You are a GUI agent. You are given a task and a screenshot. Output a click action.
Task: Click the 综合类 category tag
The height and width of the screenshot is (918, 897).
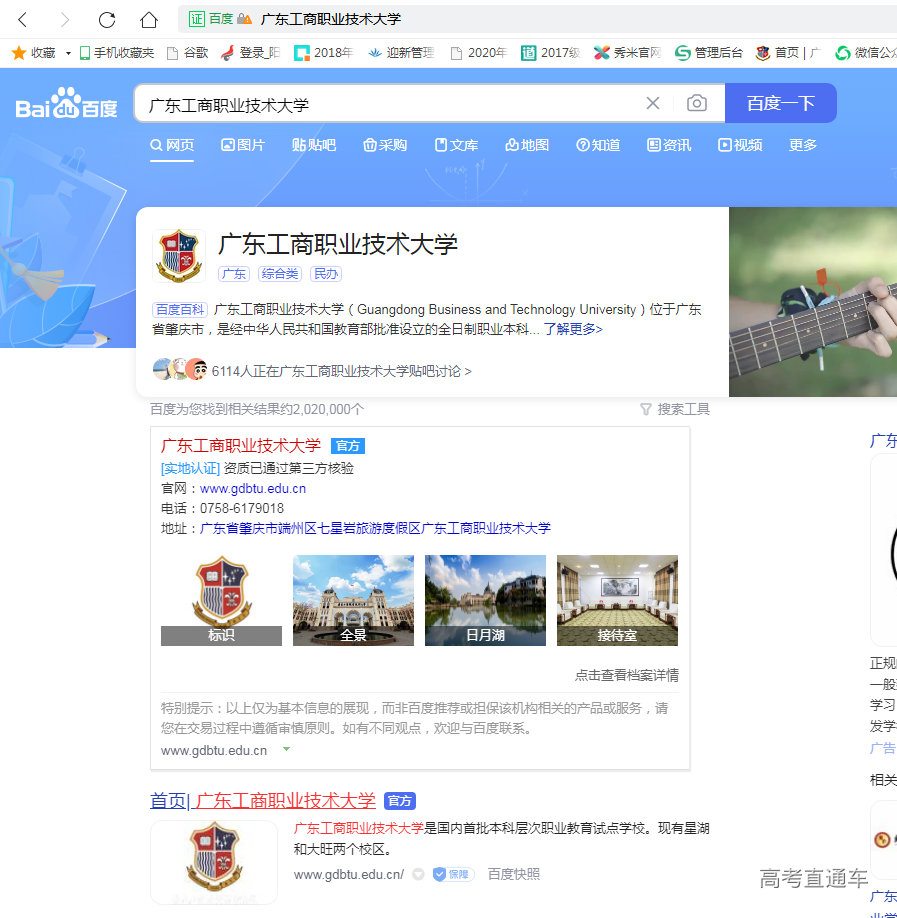pos(279,273)
